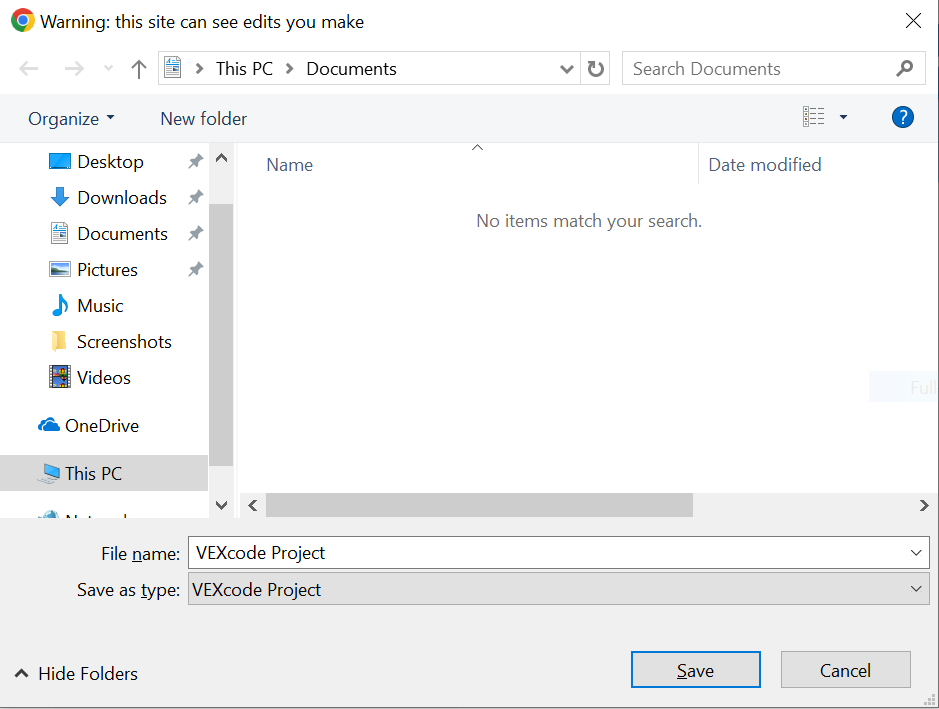939x709 pixels.
Task: Open the Help question mark icon
Action: tap(902, 117)
